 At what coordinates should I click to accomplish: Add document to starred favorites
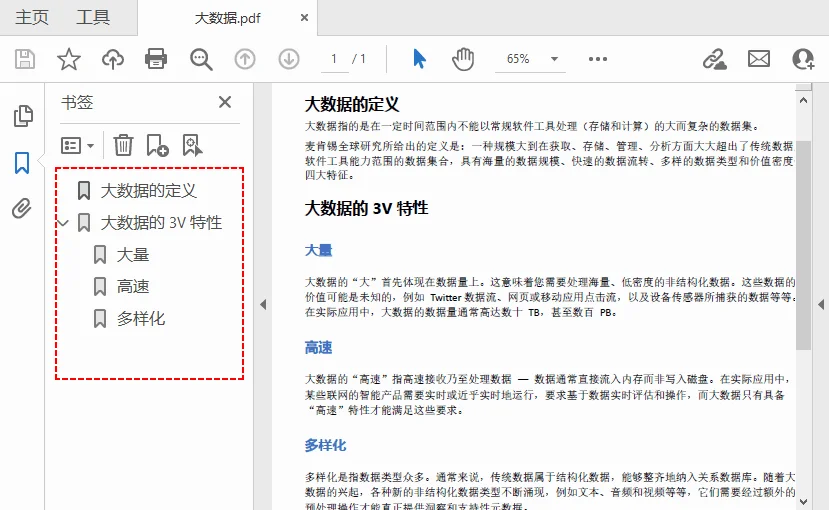tap(69, 59)
